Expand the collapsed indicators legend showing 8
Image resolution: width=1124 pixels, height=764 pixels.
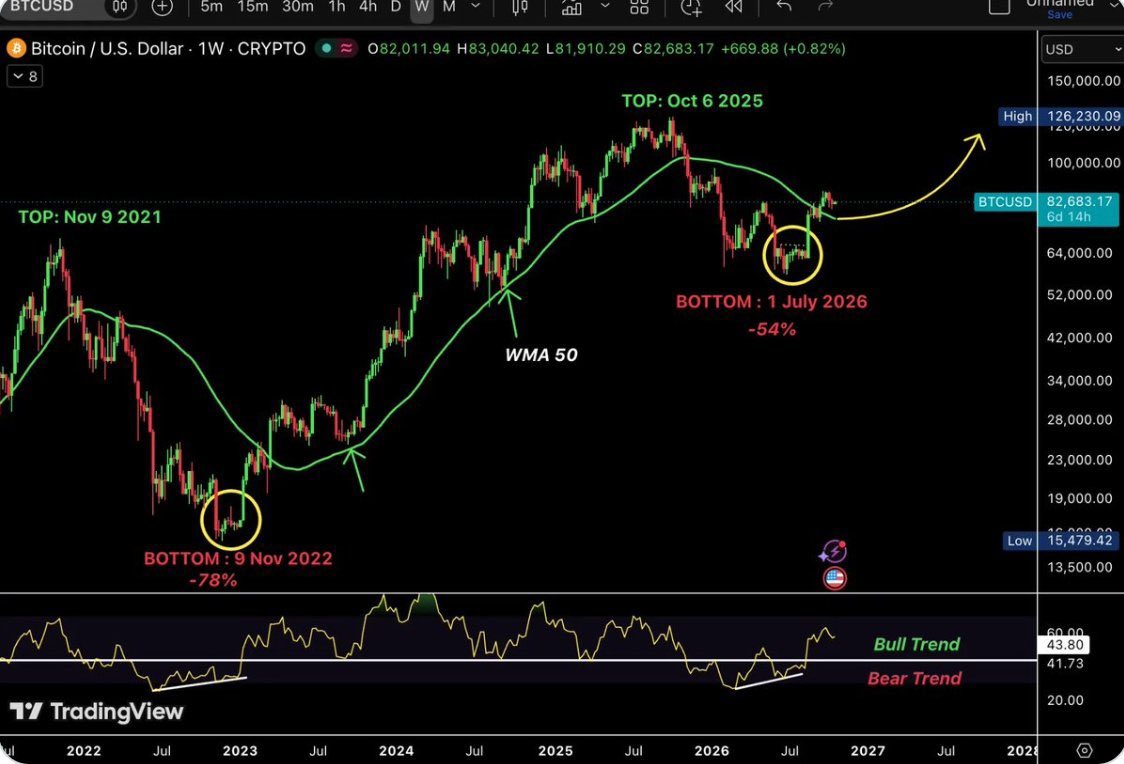click(x=25, y=77)
